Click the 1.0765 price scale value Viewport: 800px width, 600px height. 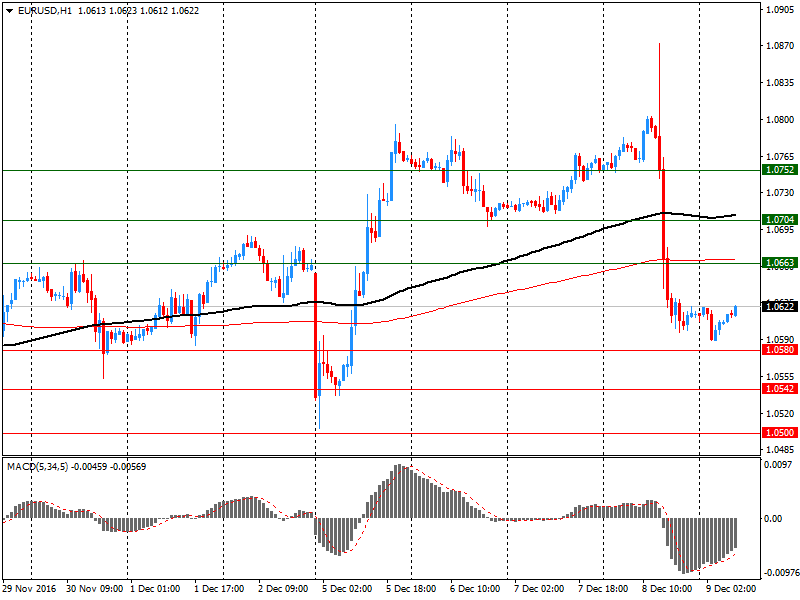coord(780,157)
